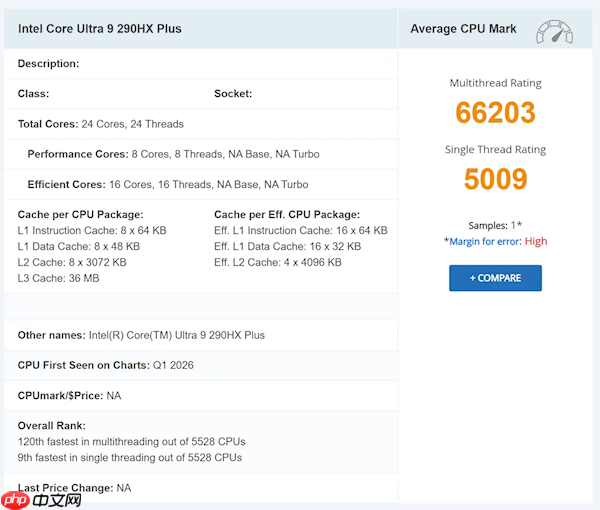Select the single thread score 5009
600x510 pixels.
point(495,179)
